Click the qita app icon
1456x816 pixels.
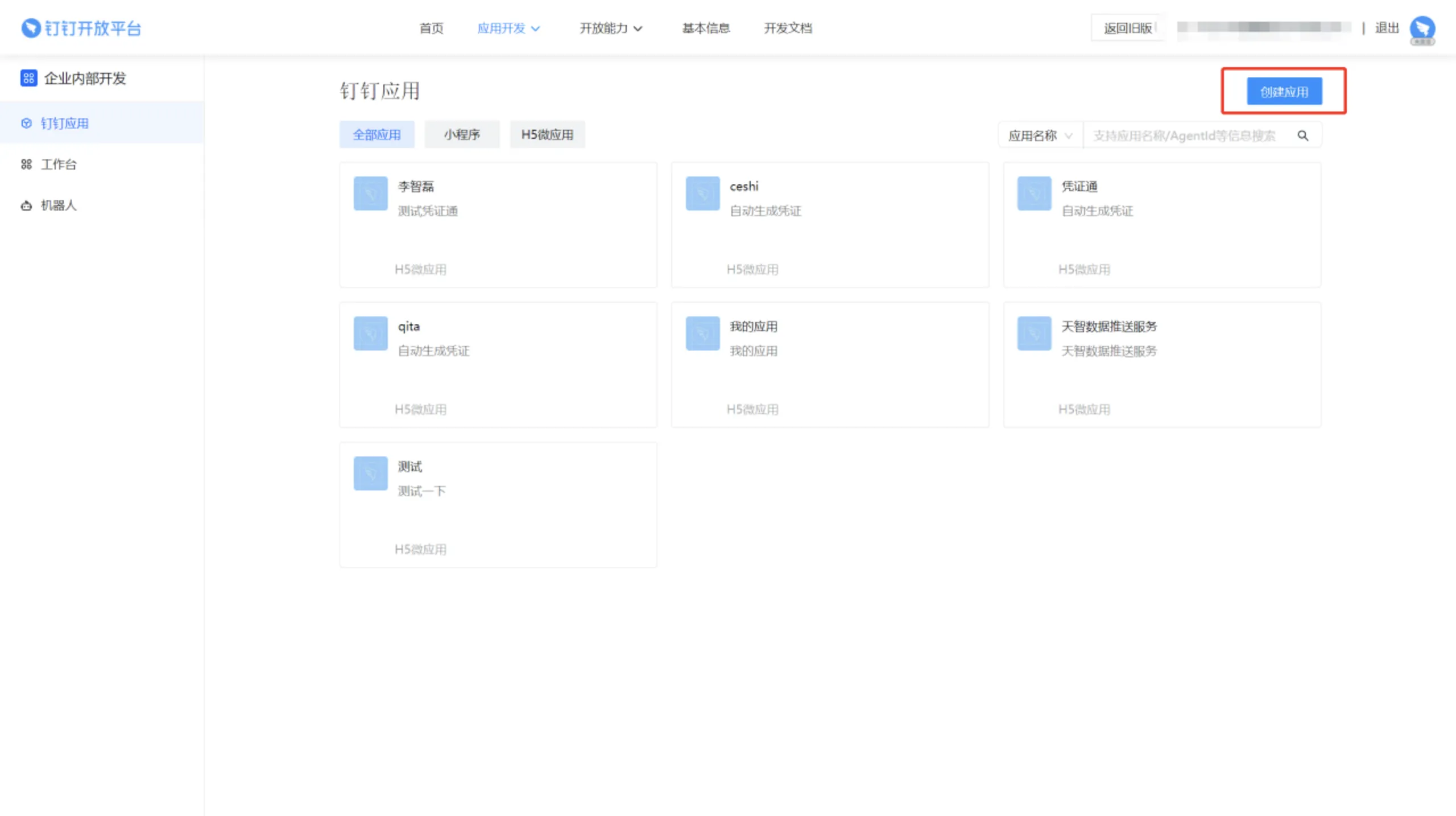(370, 333)
